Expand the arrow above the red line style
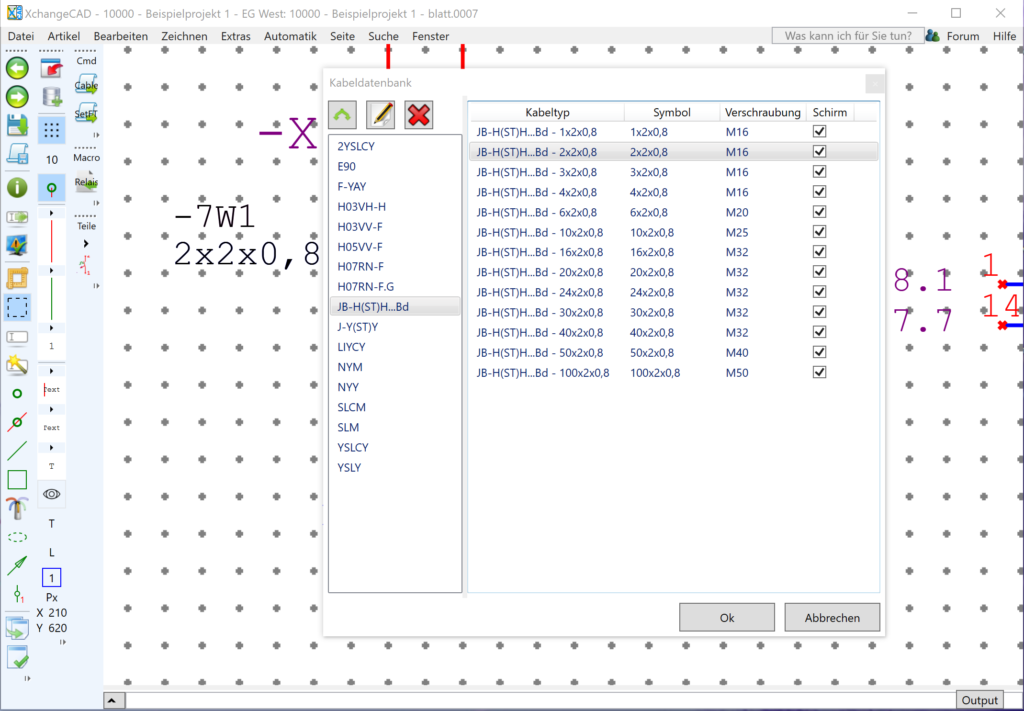 pyautogui.click(x=51, y=213)
